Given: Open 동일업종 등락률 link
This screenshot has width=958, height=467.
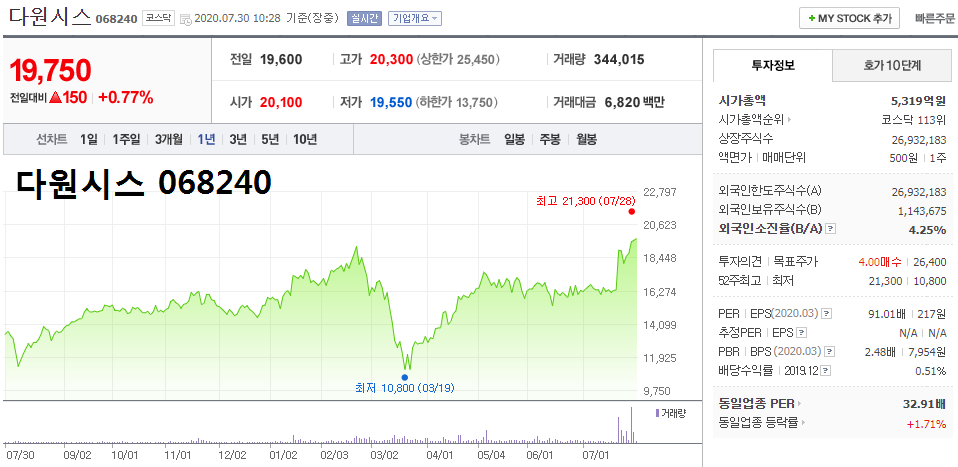Looking at the screenshot, I should 762,422.
